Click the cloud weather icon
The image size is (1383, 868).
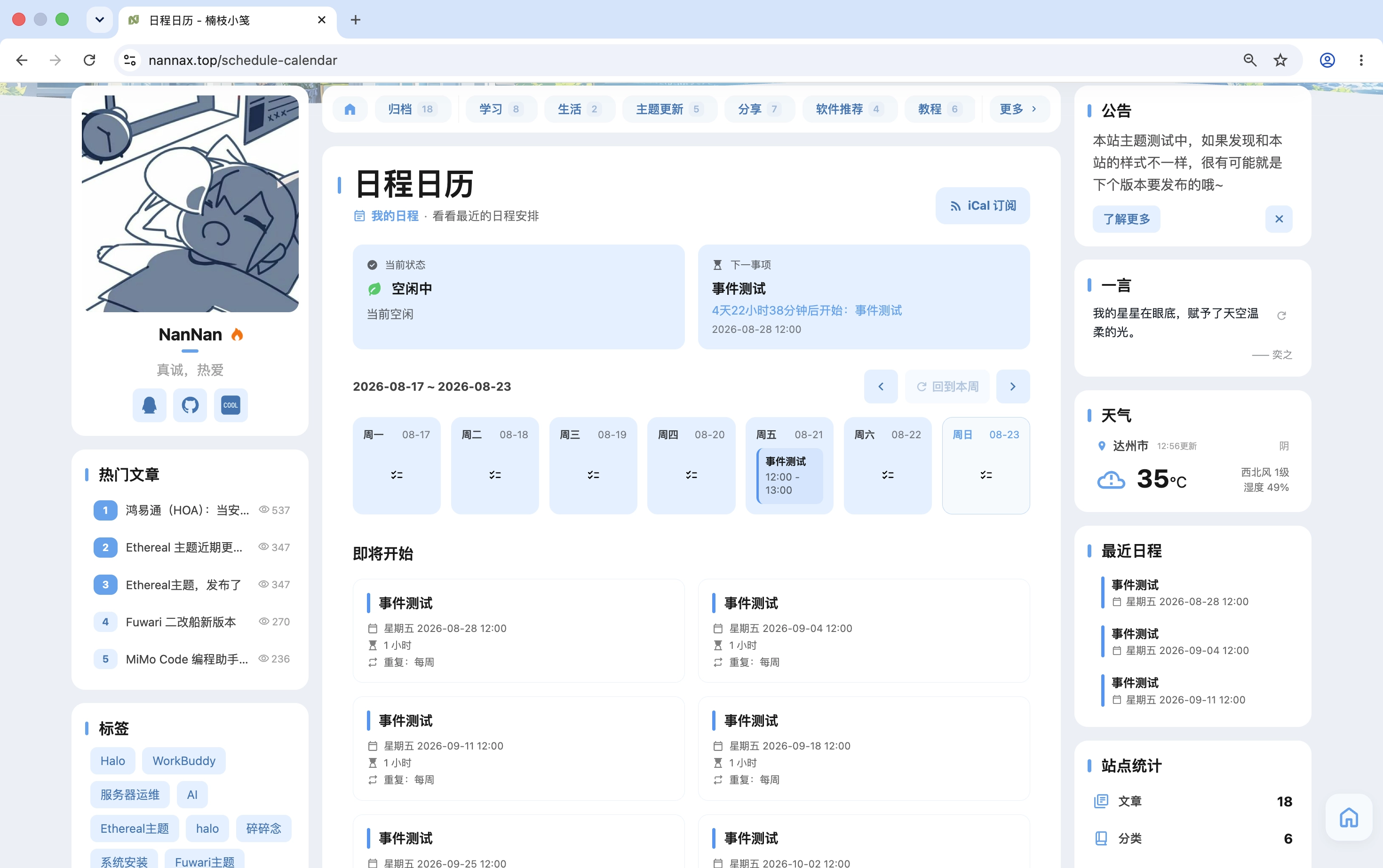[x=1111, y=480]
